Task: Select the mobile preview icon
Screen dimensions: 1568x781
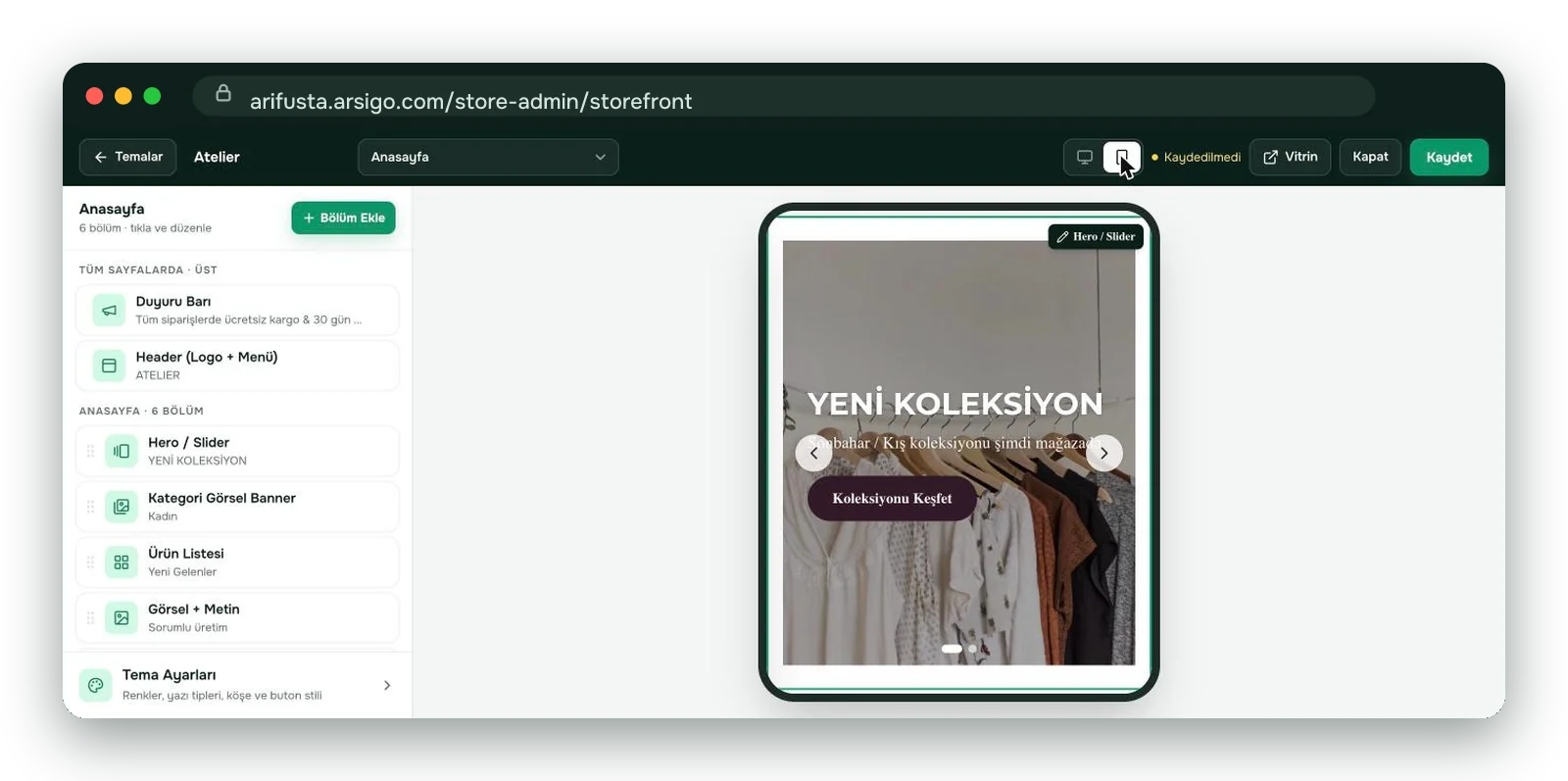Action: click(1122, 157)
